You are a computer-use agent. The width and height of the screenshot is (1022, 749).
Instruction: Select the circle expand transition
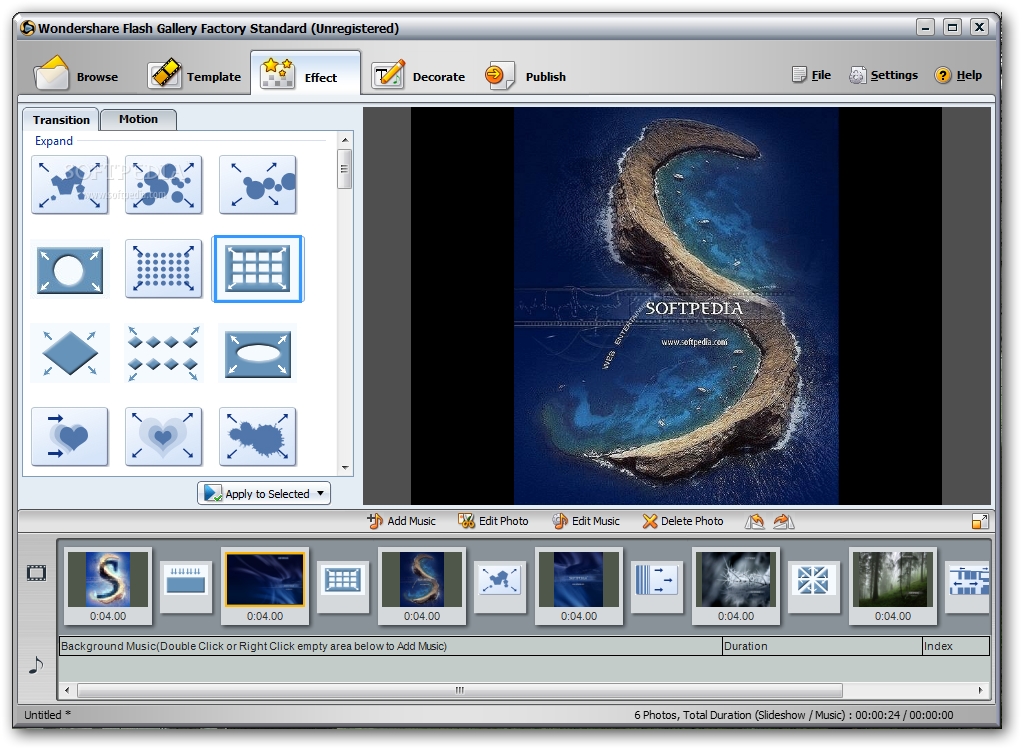pos(70,269)
